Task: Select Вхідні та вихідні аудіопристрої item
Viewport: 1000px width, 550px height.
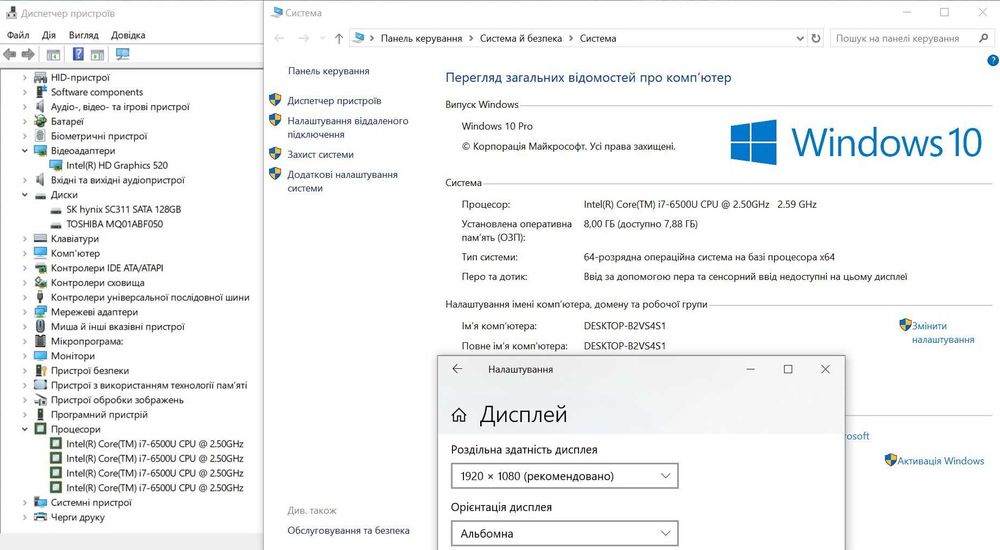Action: click(117, 180)
